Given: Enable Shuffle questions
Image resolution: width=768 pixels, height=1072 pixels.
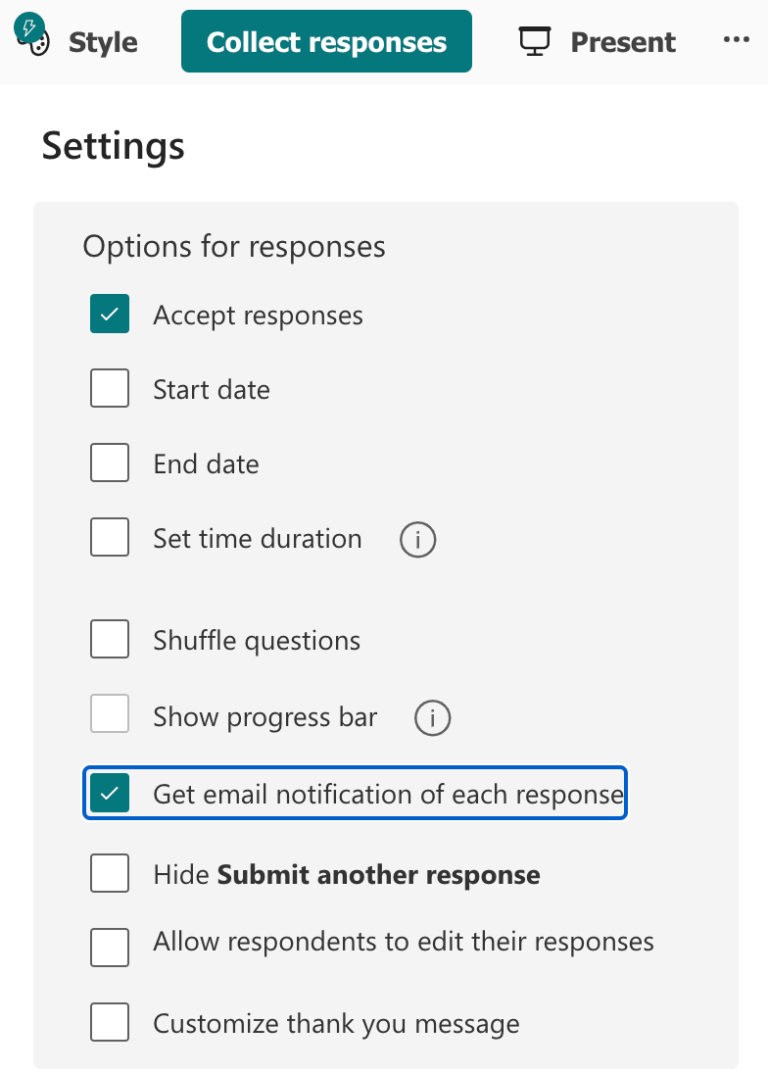Looking at the screenshot, I should (x=109, y=639).
